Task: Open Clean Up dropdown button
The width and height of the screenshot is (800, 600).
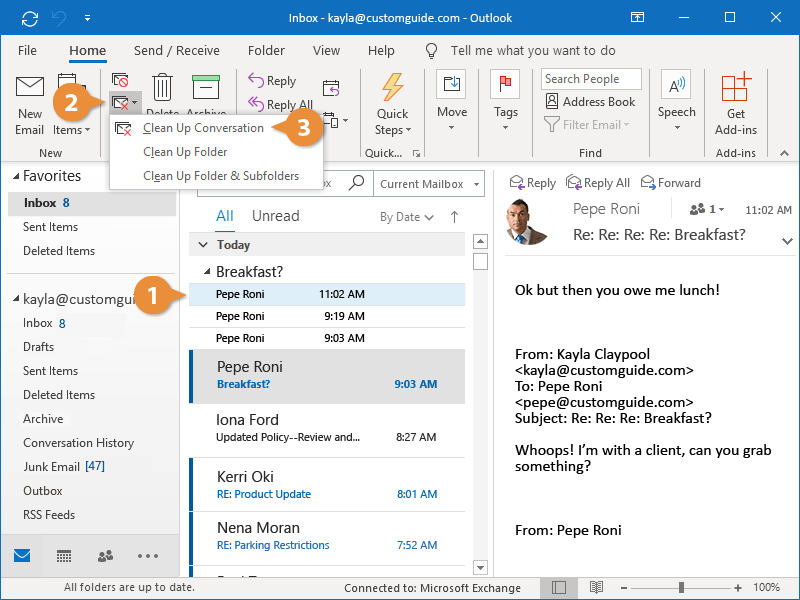Action: [125, 103]
